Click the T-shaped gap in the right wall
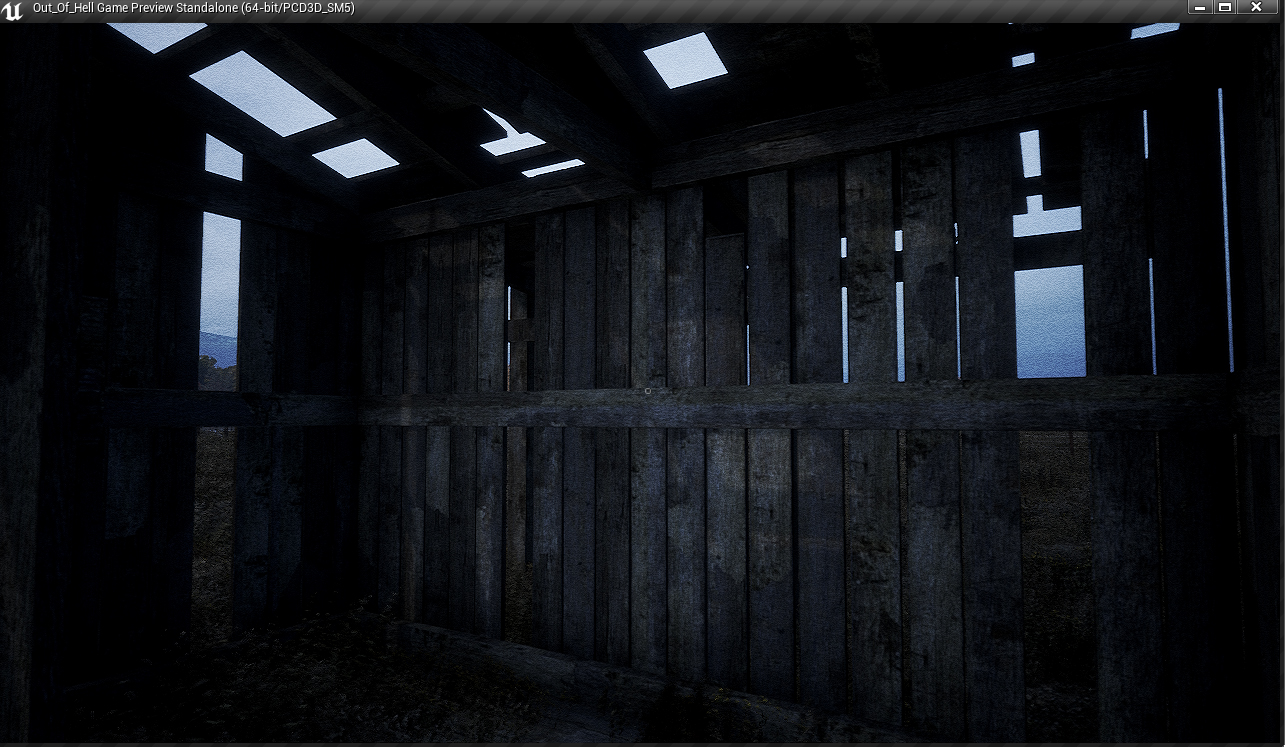1285x747 pixels. click(x=1046, y=218)
